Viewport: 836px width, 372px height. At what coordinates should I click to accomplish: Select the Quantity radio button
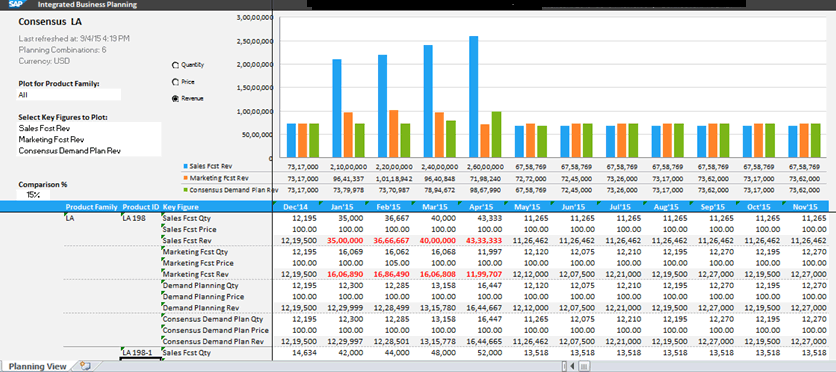175,66
